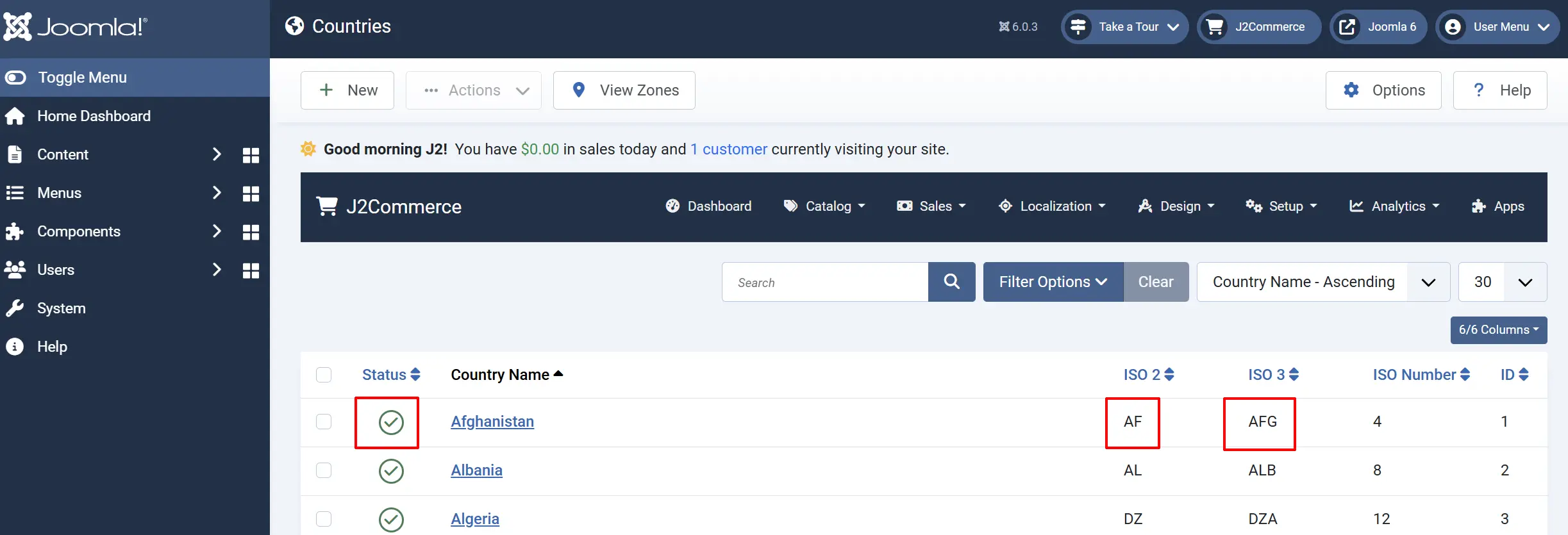Screen dimensions: 1568x535
Task: Open the Albania country link
Action: coord(476,470)
